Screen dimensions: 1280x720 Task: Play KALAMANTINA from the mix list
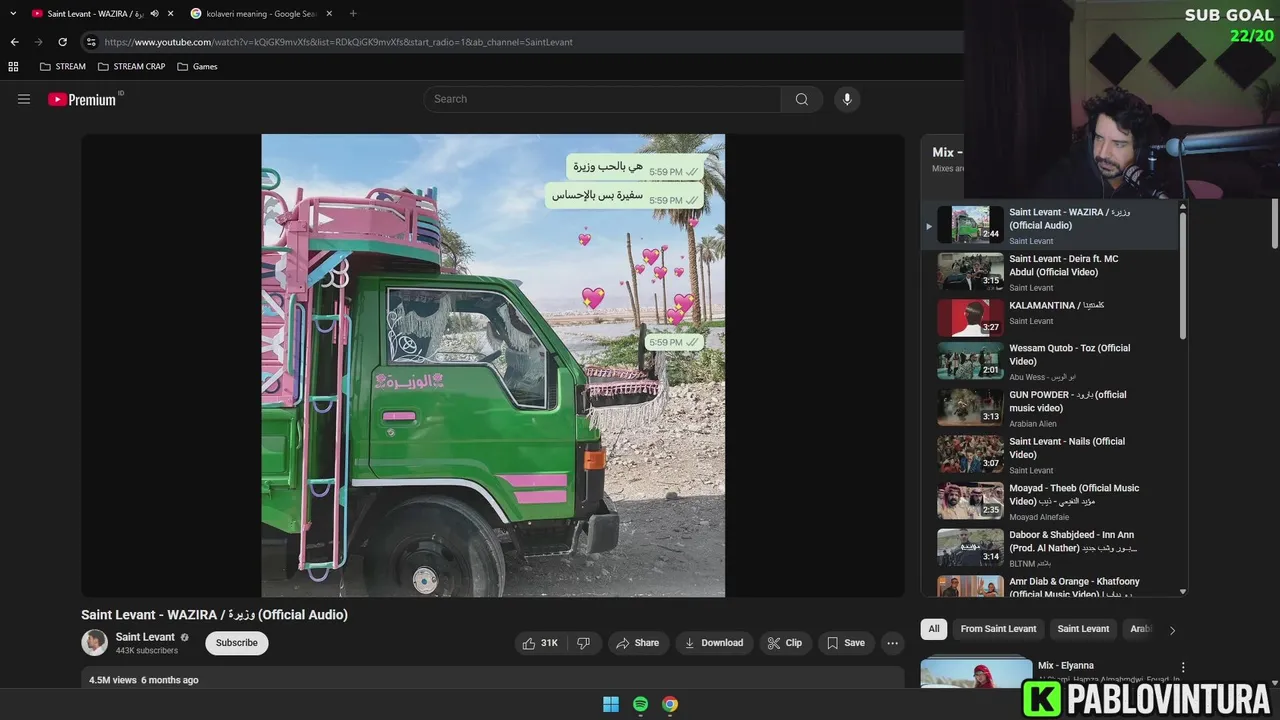[1050, 318]
